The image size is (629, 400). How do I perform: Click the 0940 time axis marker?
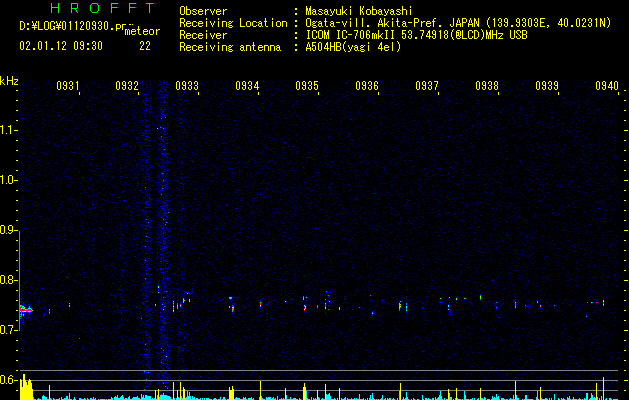[x=607, y=86]
